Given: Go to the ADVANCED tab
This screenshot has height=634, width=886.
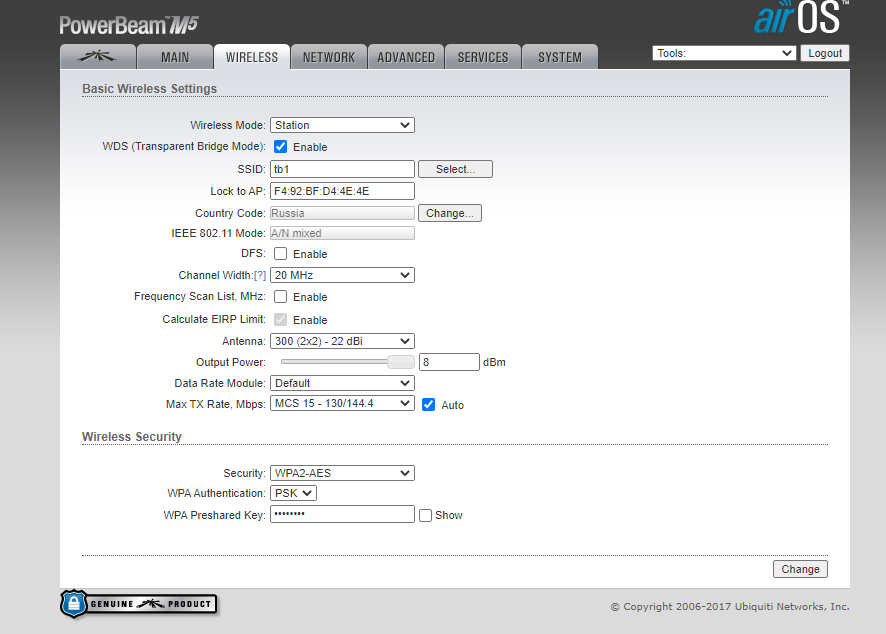Looking at the screenshot, I should point(406,57).
